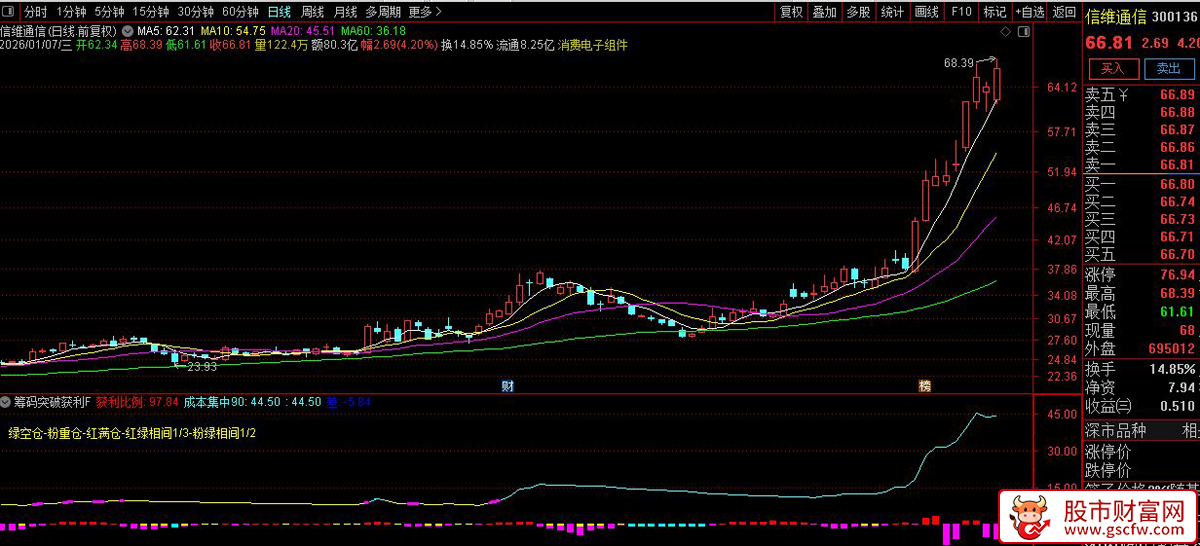Click the 买二 price 66.74

coord(1177,201)
